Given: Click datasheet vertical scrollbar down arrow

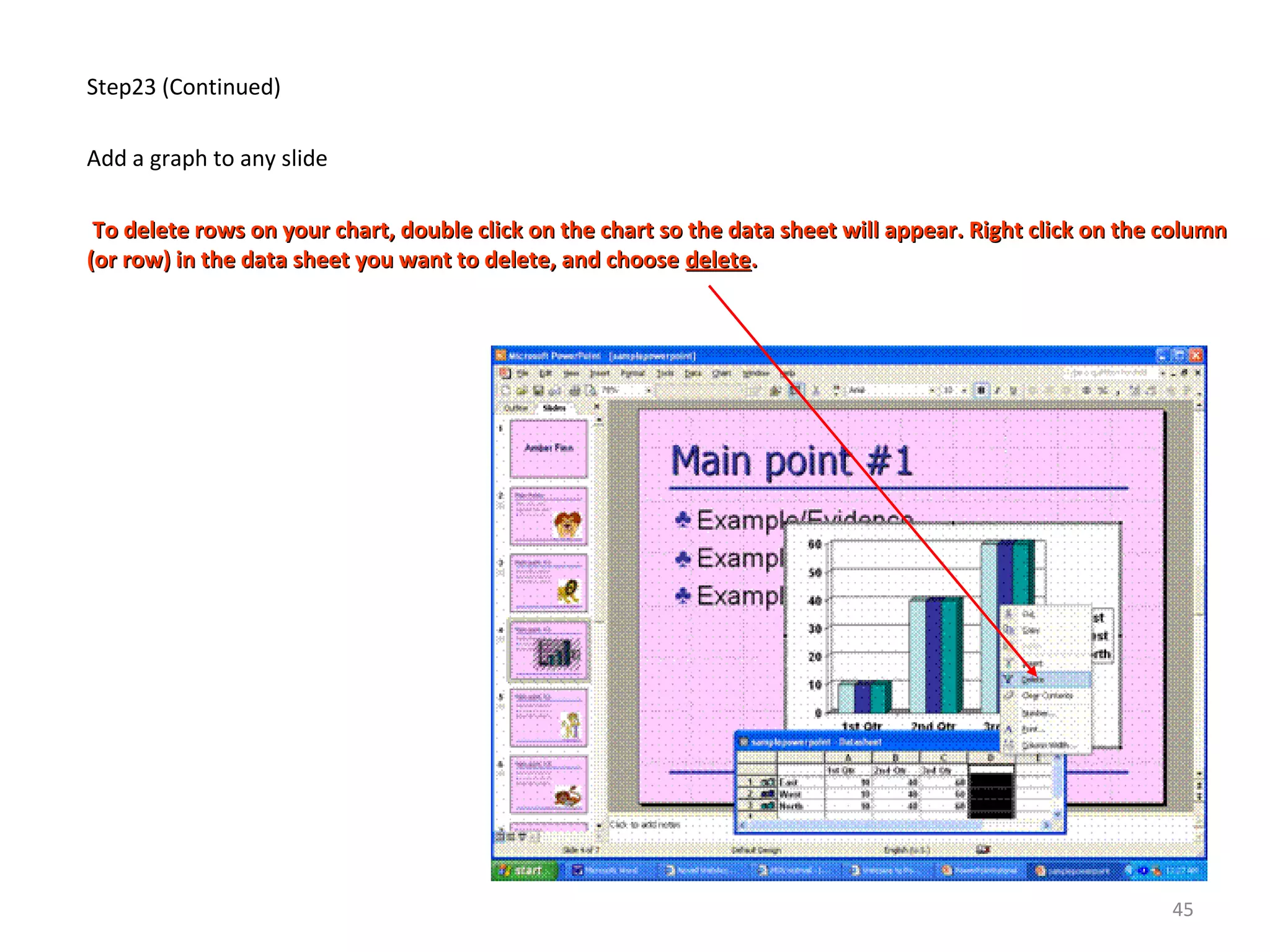Looking at the screenshot, I should click(1058, 814).
